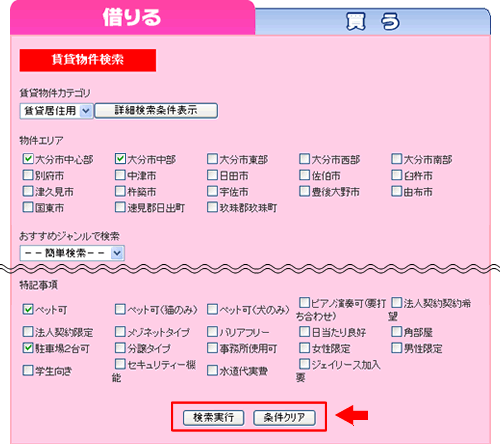500x444 pixels.
Task: Switch to the 買う tab
Action: (373, 21)
